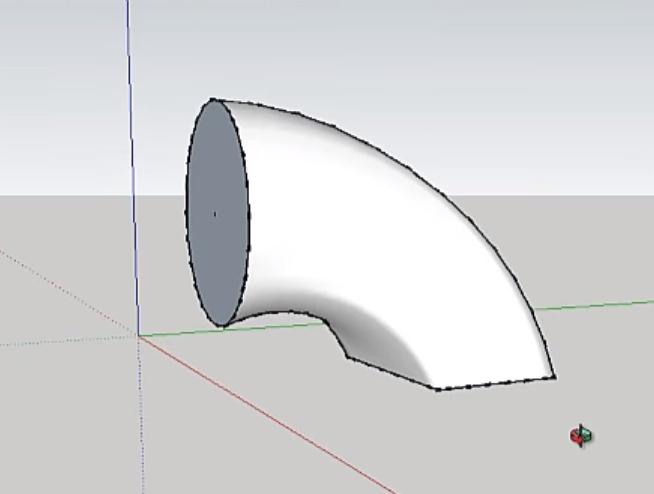Select the bottom straight edge of pipe opening
Viewport: 654px width, 494px height.
click(495, 383)
